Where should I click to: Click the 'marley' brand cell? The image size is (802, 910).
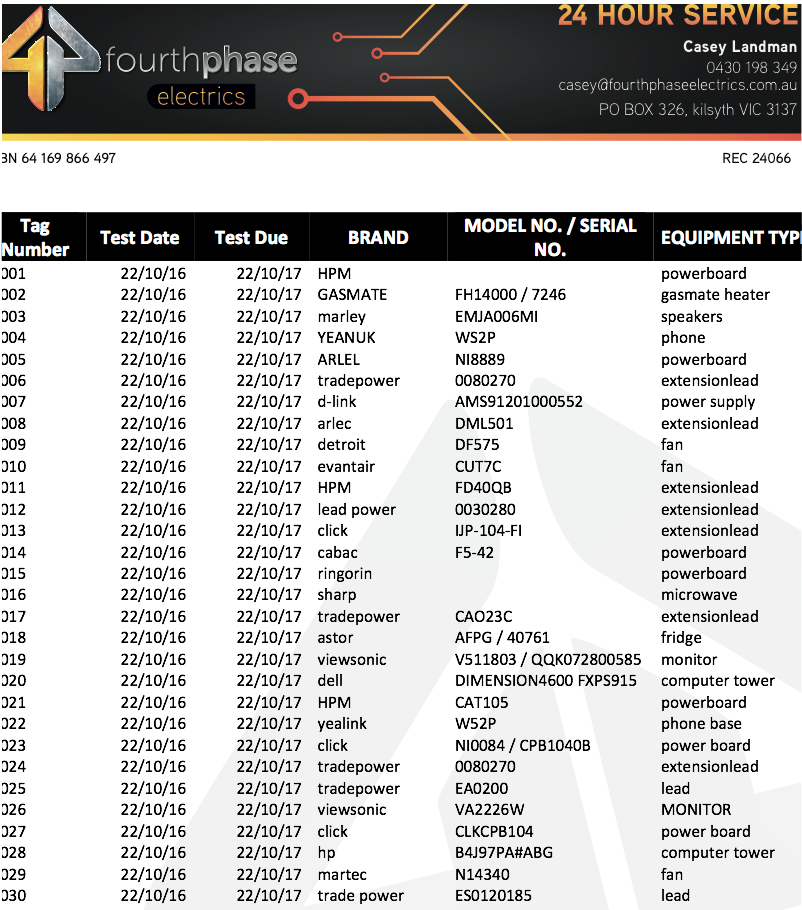click(341, 317)
